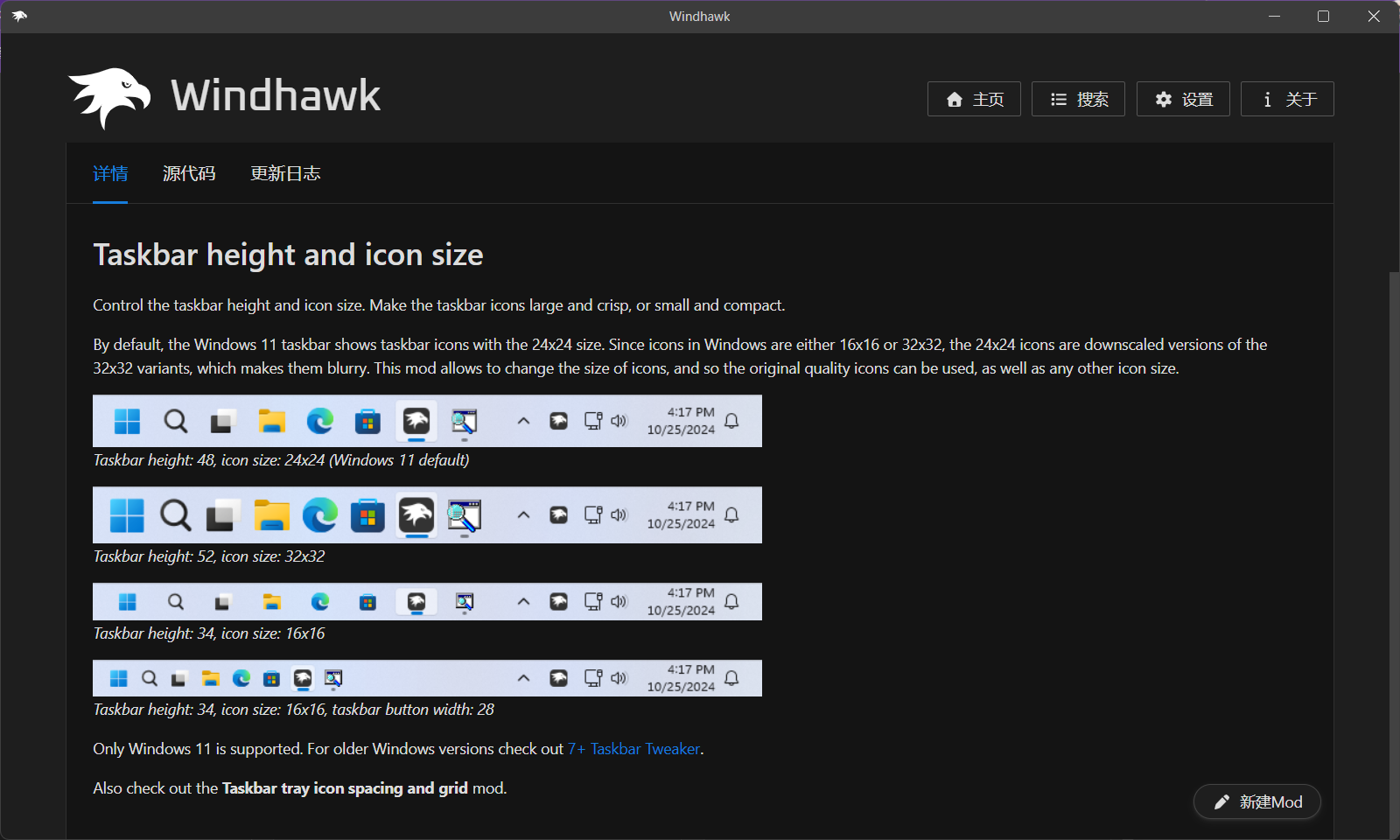Select the 详情 details tab
This screenshot has height=840, width=1400.
tap(110, 173)
